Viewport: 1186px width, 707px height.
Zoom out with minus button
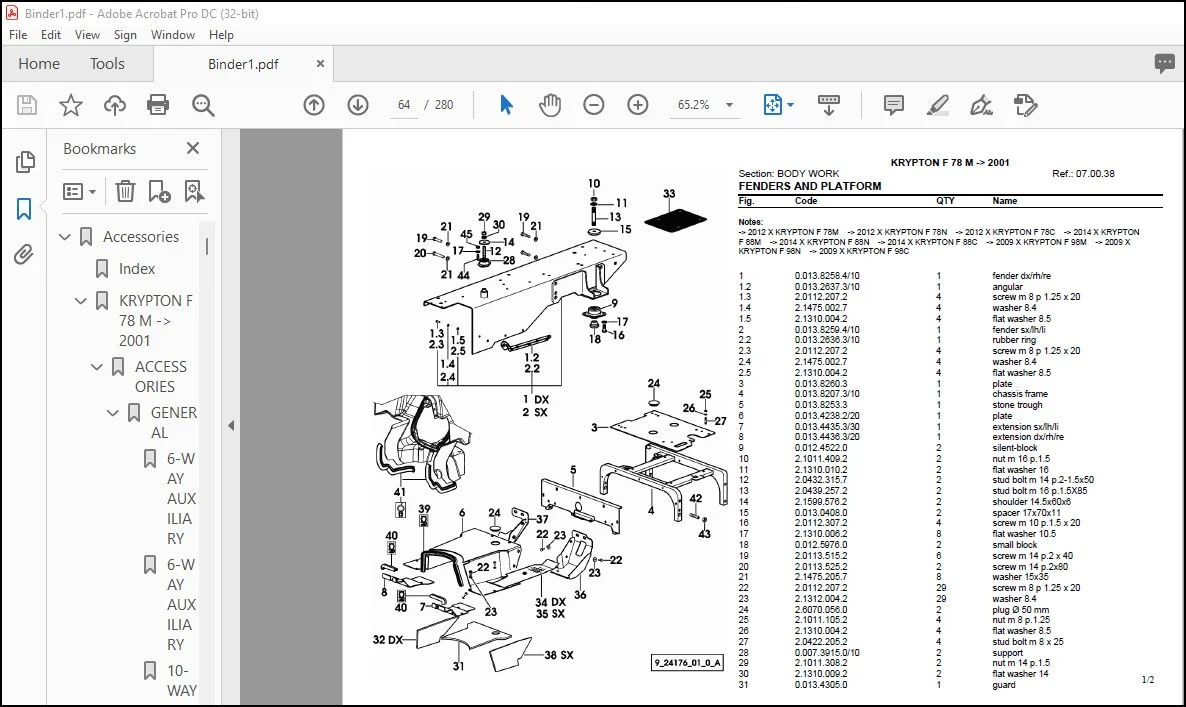click(x=594, y=105)
